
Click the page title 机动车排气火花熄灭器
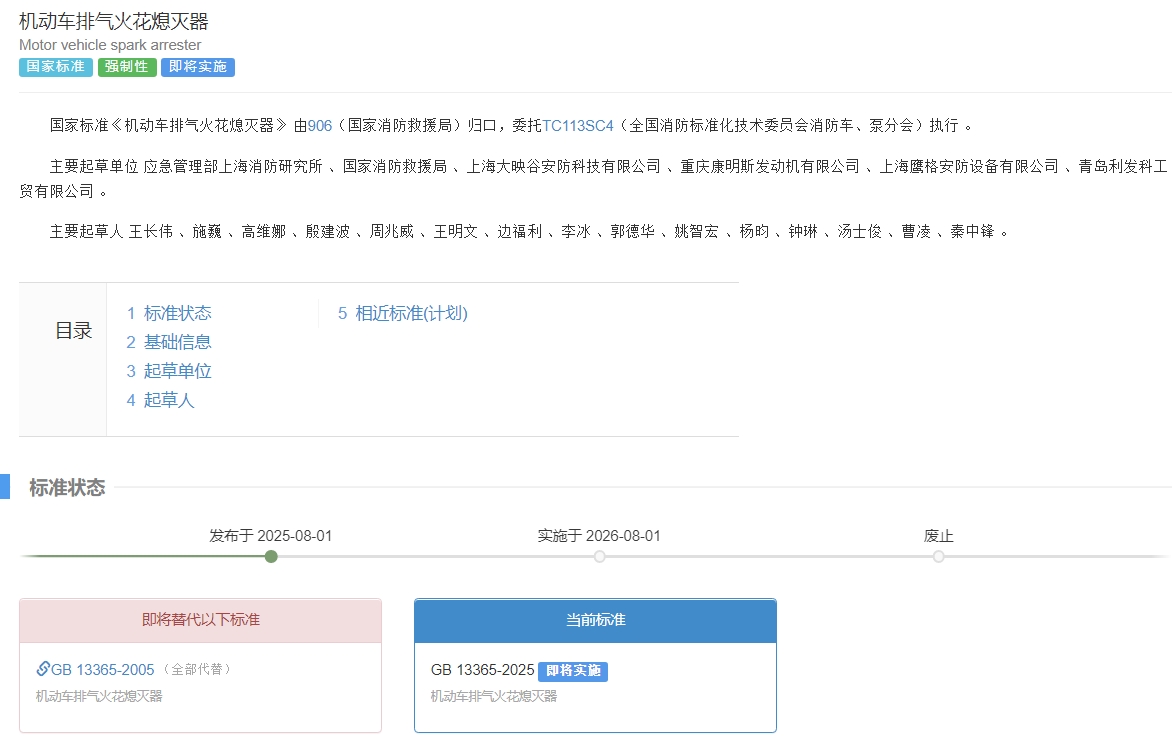point(114,21)
